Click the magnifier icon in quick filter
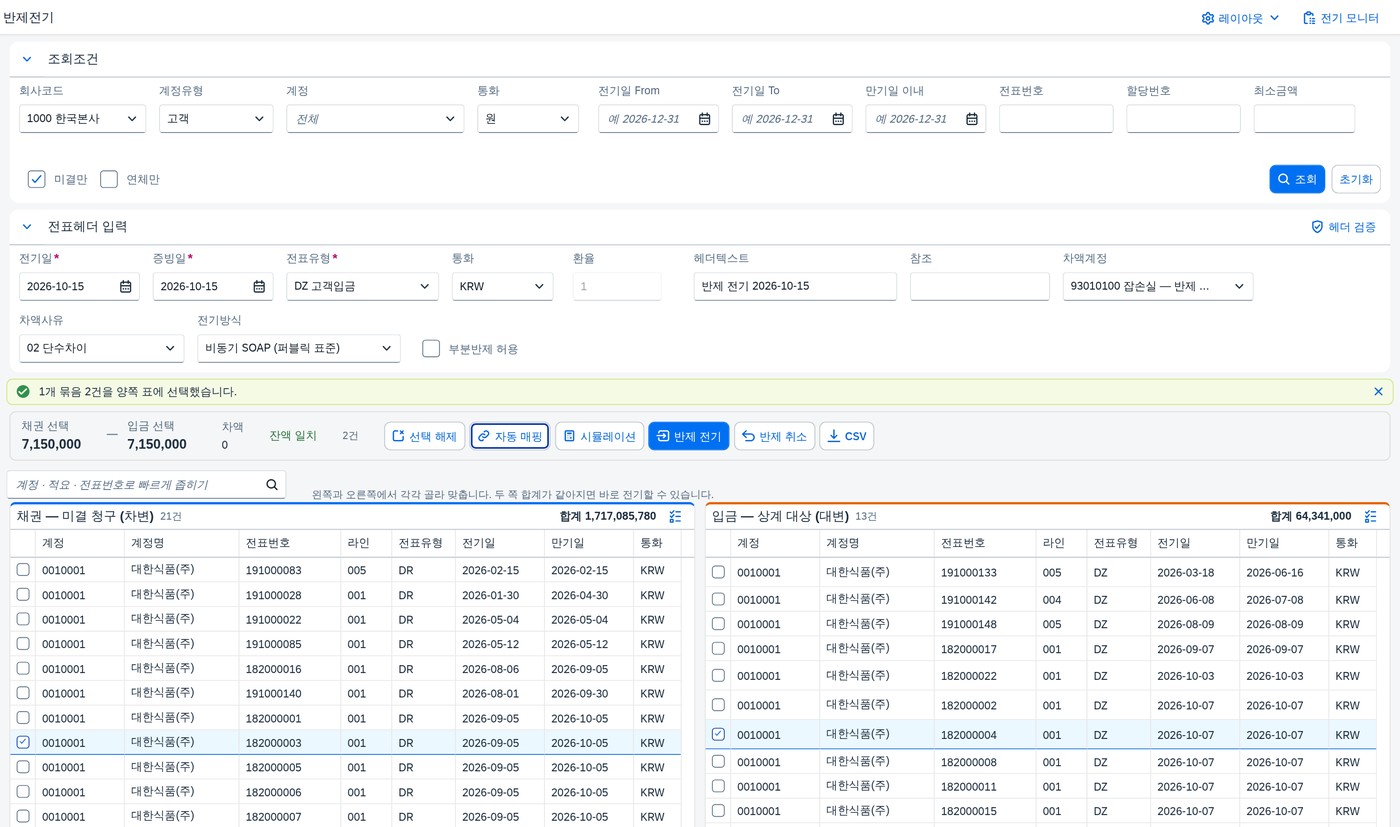 272,485
